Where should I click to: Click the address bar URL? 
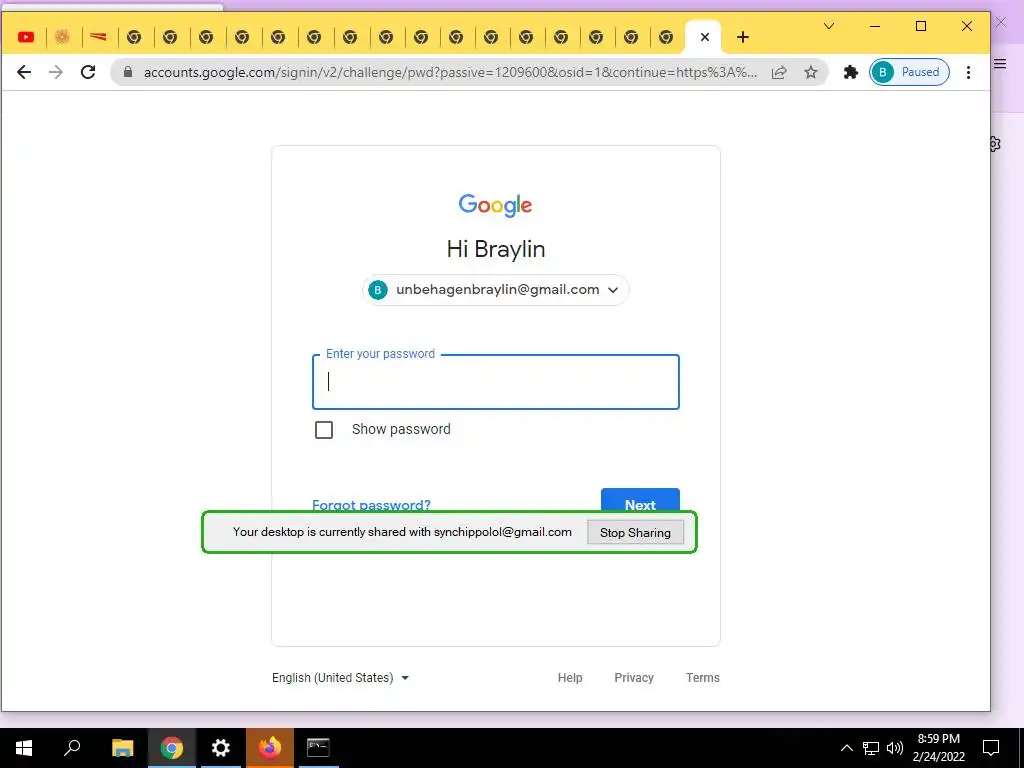(x=451, y=72)
